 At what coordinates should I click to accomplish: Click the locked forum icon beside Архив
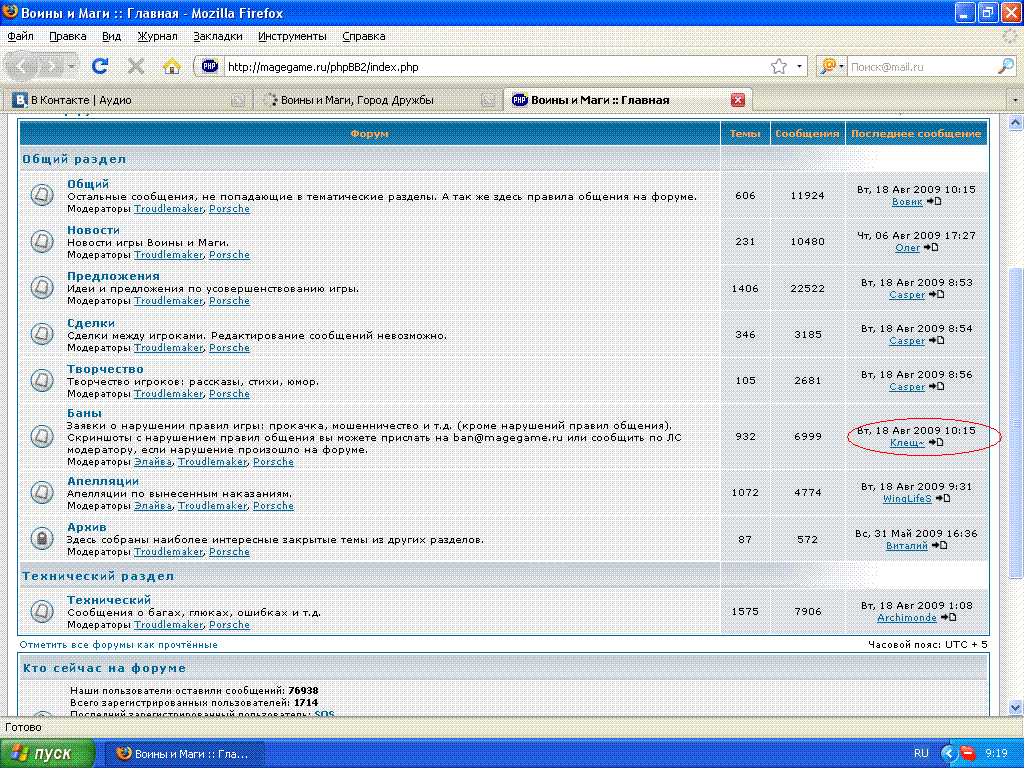[42, 539]
